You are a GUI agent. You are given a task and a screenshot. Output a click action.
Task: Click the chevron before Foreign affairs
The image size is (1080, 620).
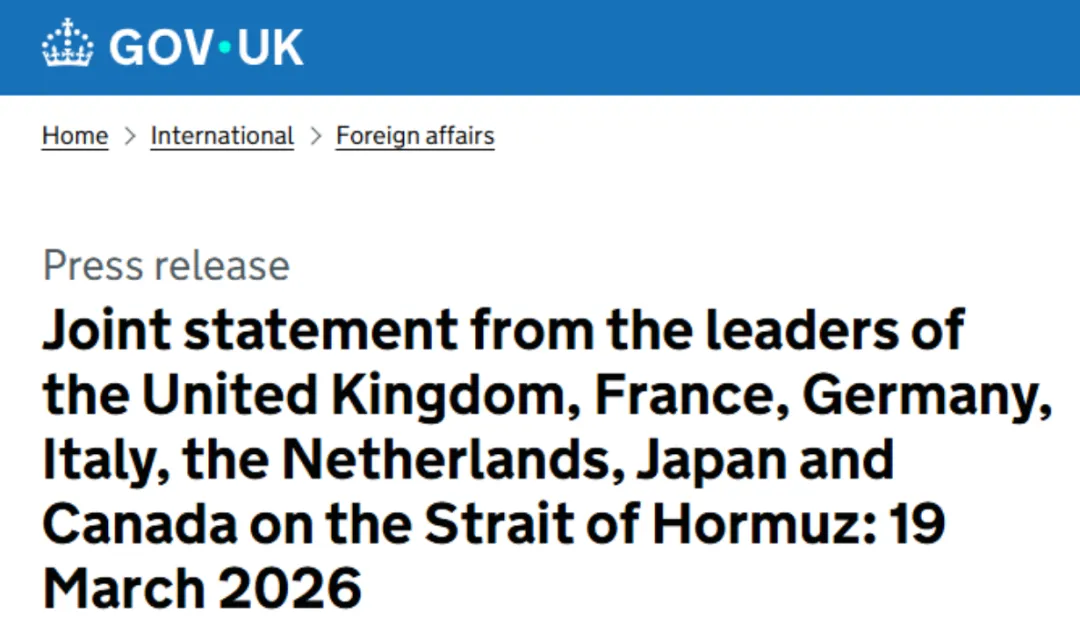tap(315, 136)
